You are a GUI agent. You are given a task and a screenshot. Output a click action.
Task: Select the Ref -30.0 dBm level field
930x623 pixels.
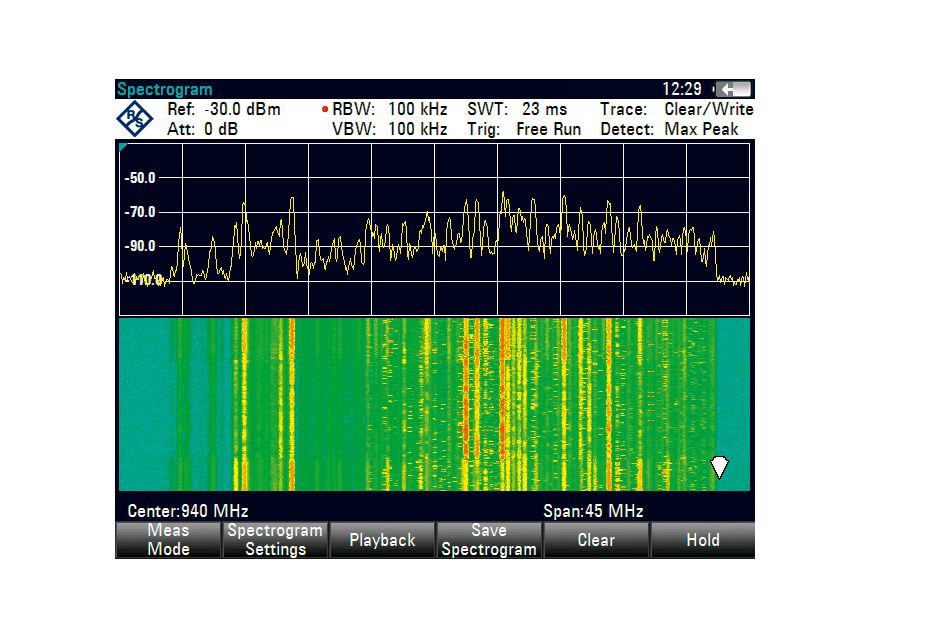(x=224, y=109)
